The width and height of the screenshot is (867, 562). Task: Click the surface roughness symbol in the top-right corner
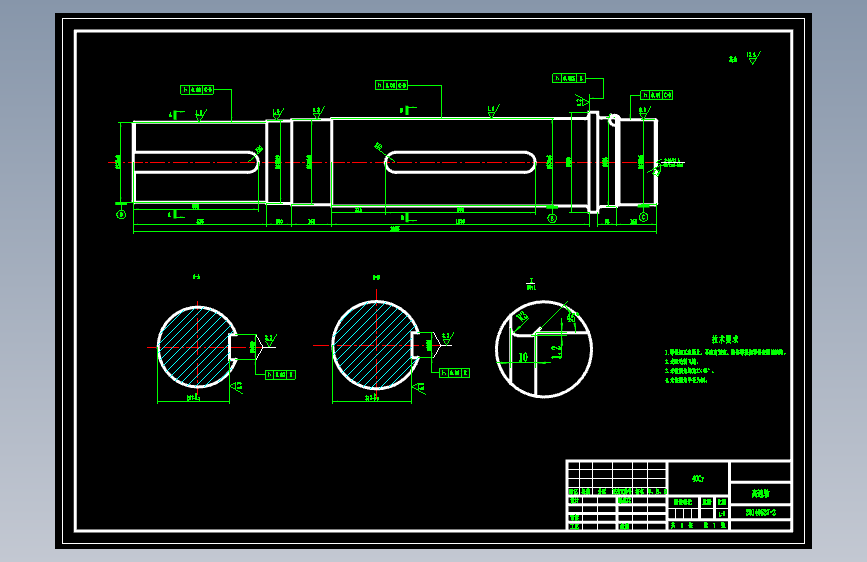[753, 58]
